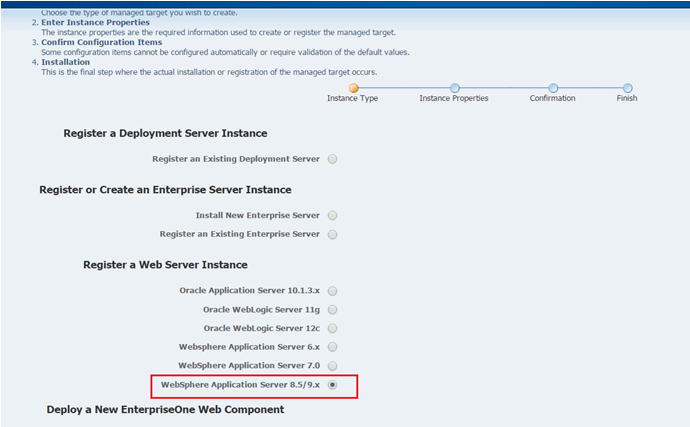Click the WebSphere Application Server 8.5/9.x label
Viewport: 690px width, 427px height.
click(240, 385)
